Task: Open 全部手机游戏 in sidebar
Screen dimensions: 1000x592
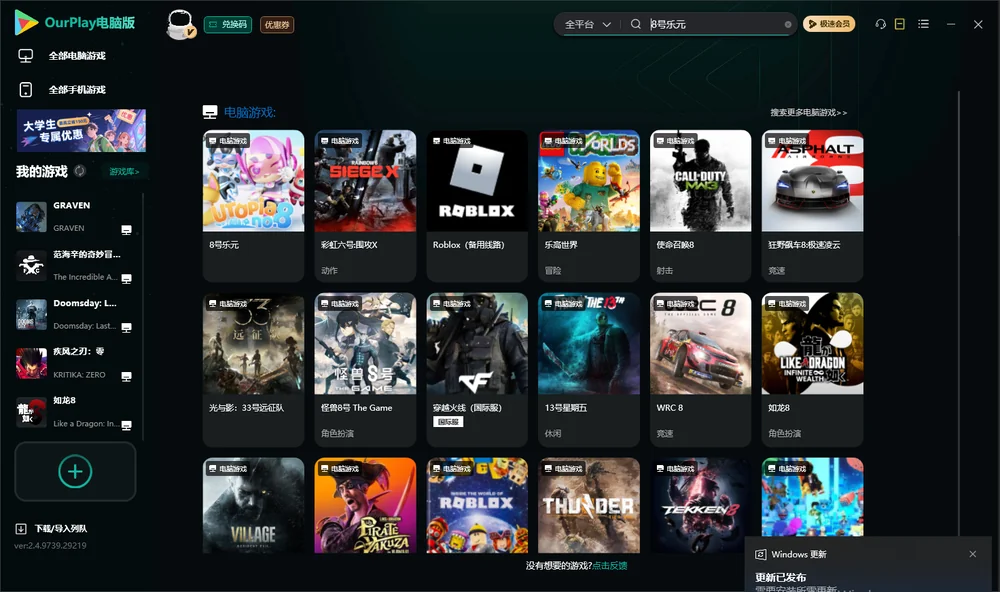Action: click(x=77, y=90)
